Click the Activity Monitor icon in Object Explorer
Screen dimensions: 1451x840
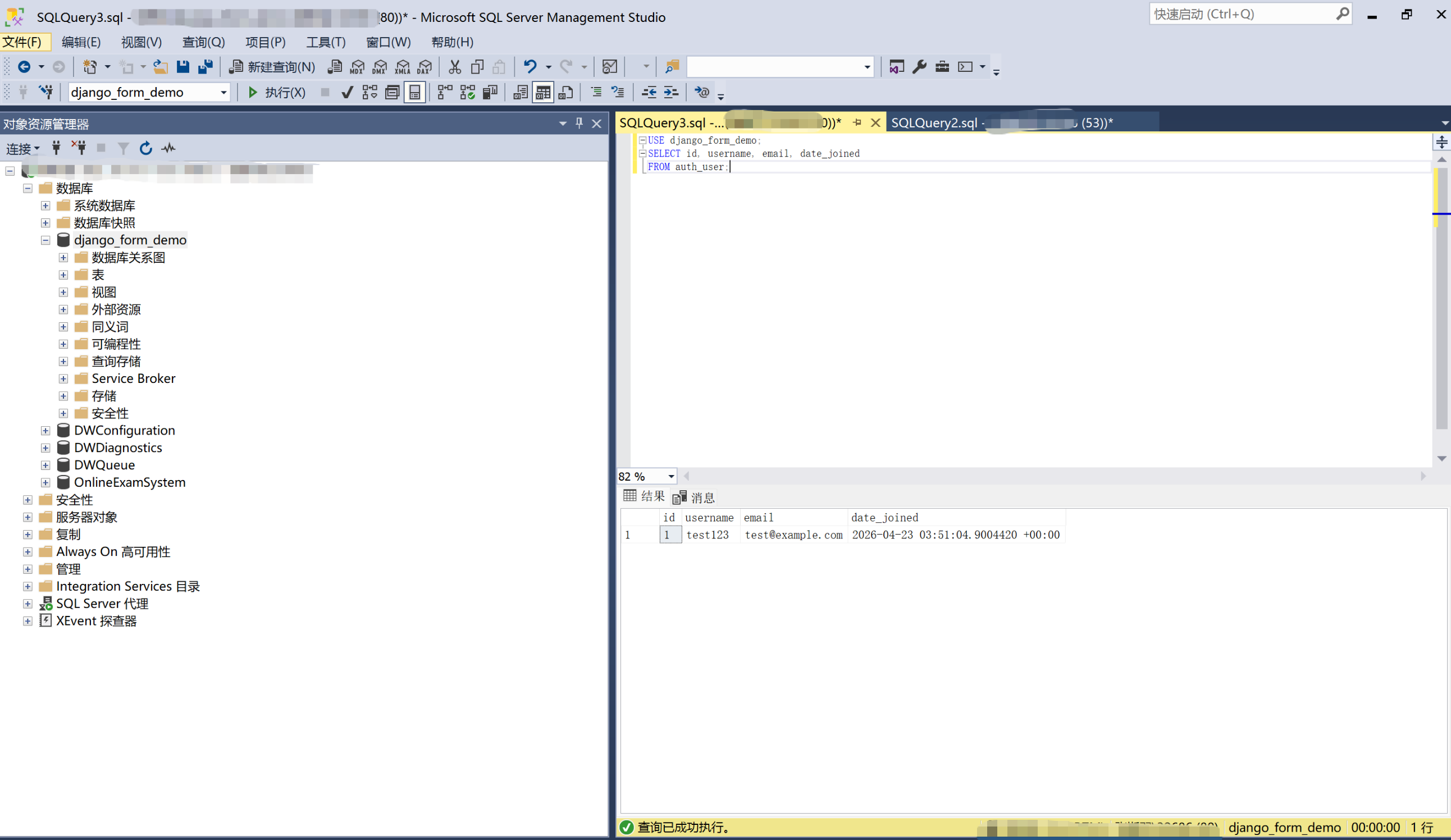pyautogui.click(x=168, y=149)
